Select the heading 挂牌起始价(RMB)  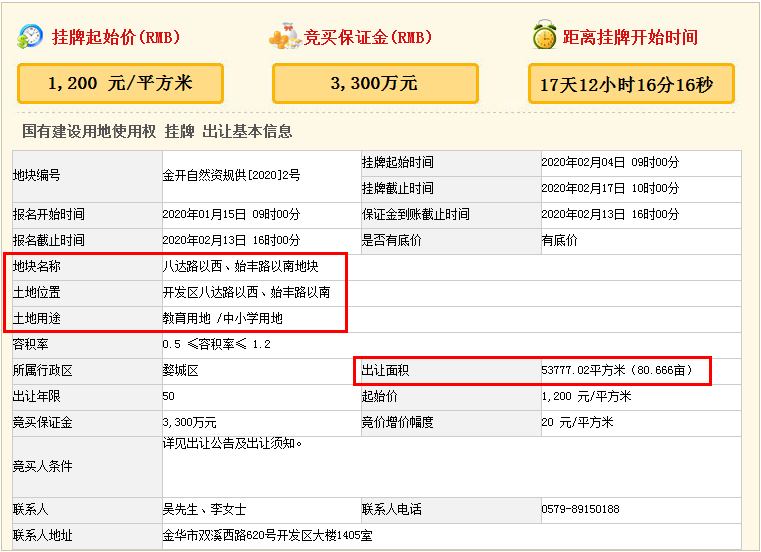point(116,37)
